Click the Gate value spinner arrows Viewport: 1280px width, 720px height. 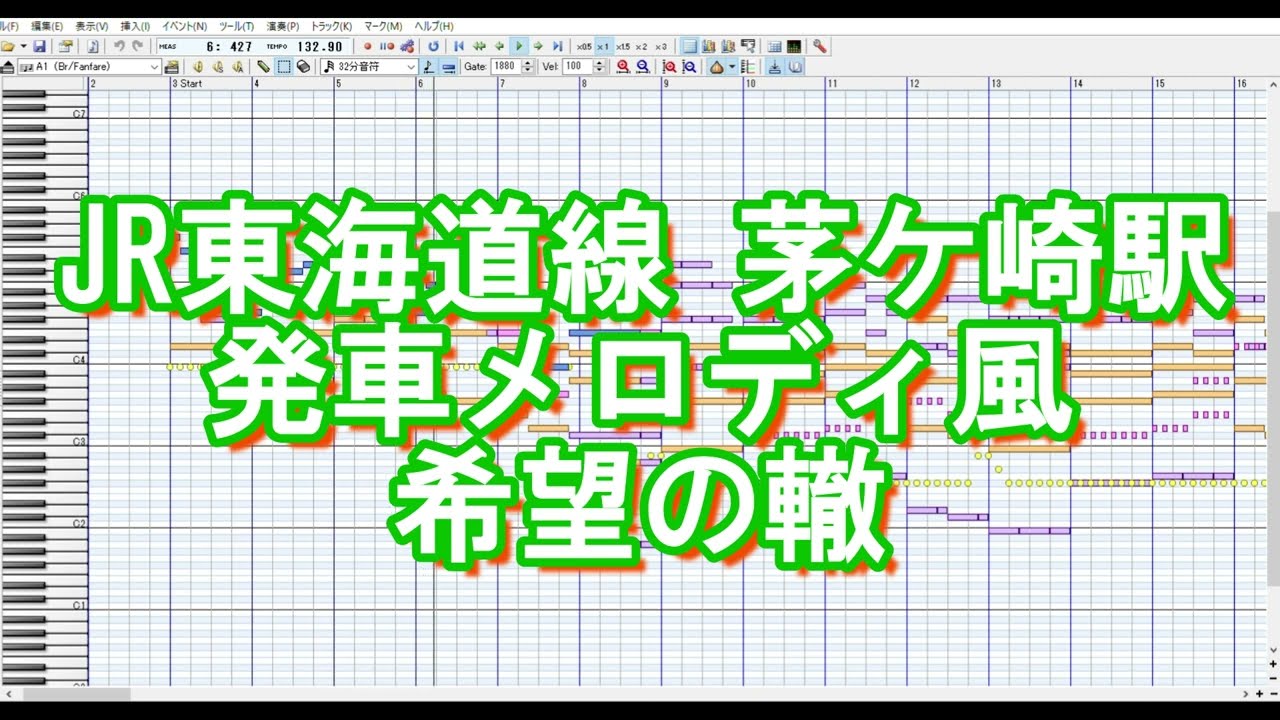[528, 67]
